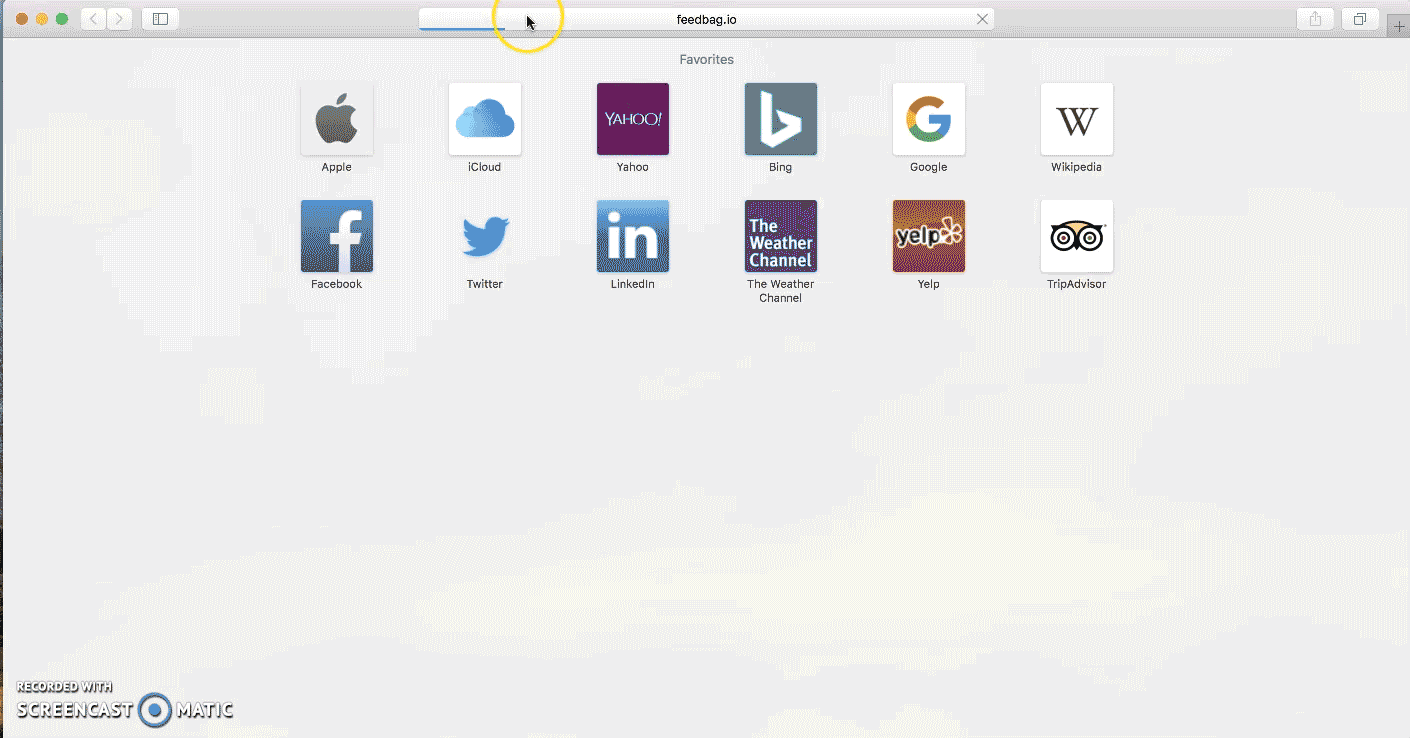1410x738 pixels.
Task: Open the Yelp favorite tile
Action: coord(929,236)
